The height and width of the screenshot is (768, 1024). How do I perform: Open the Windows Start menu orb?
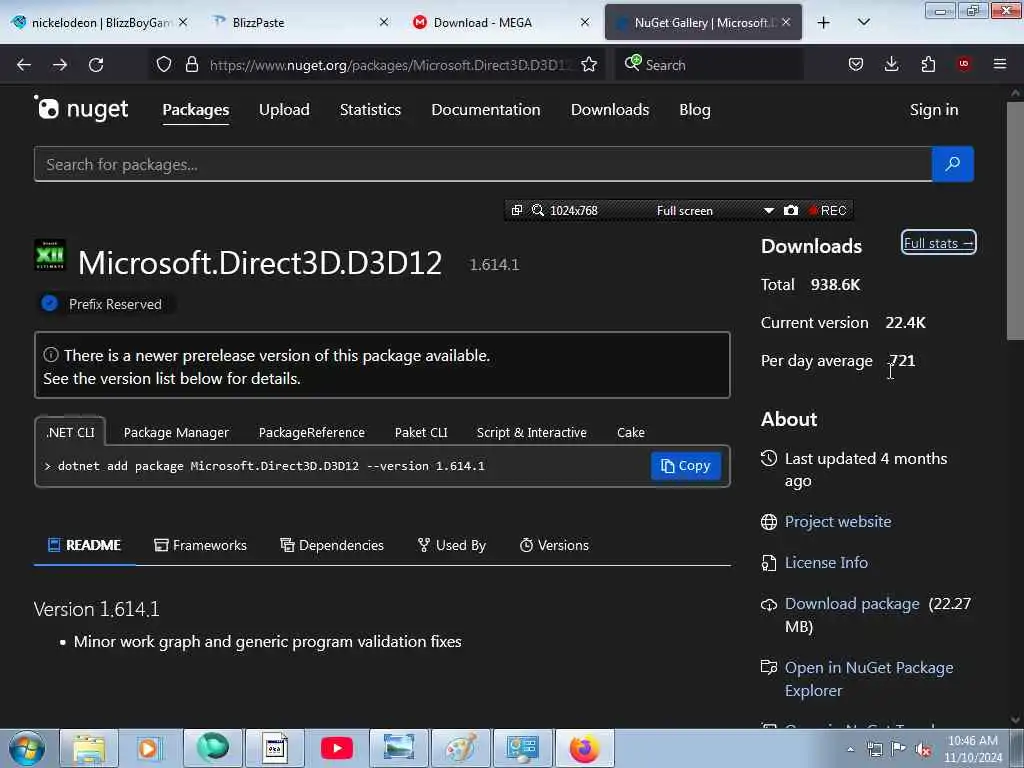click(x=27, y=748)
